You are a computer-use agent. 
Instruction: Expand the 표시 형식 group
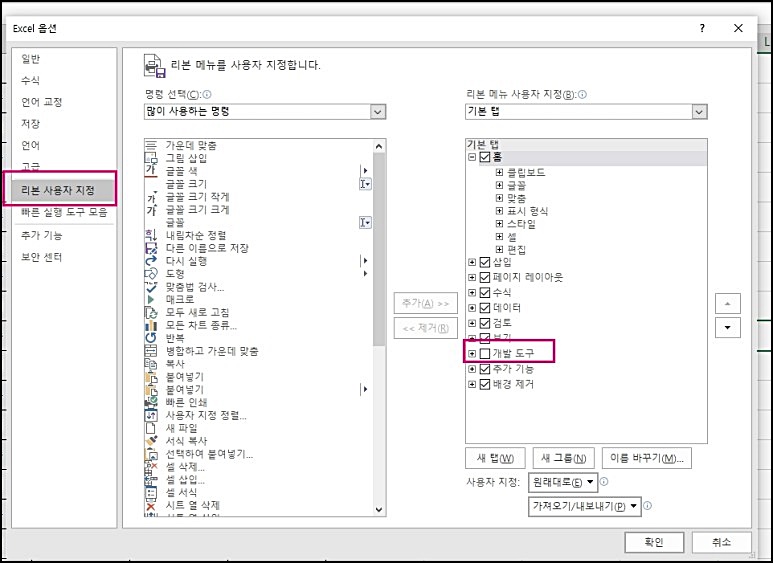coord(499,211)
